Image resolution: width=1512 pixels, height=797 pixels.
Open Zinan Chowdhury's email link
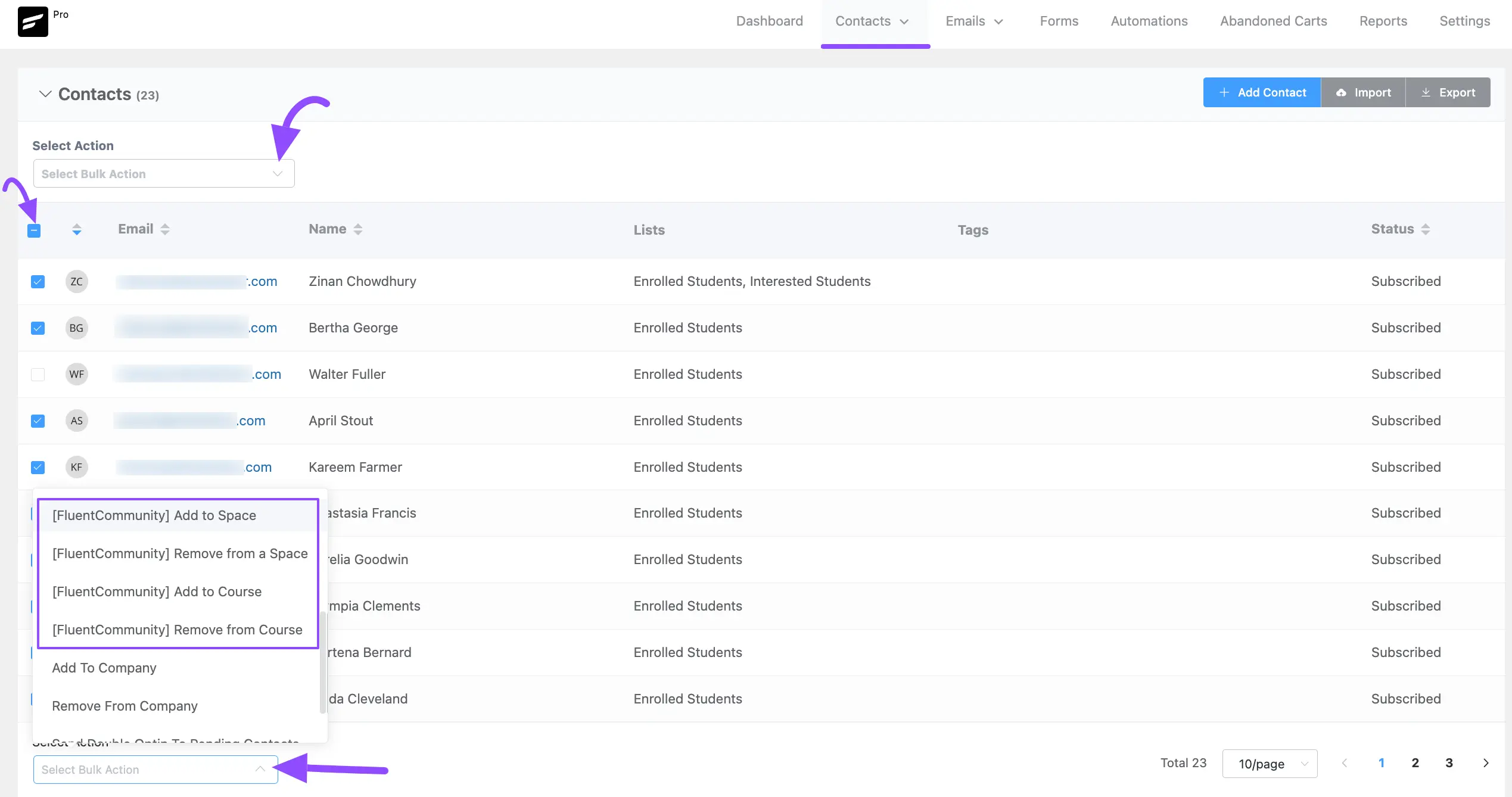[x=197, y=281]
